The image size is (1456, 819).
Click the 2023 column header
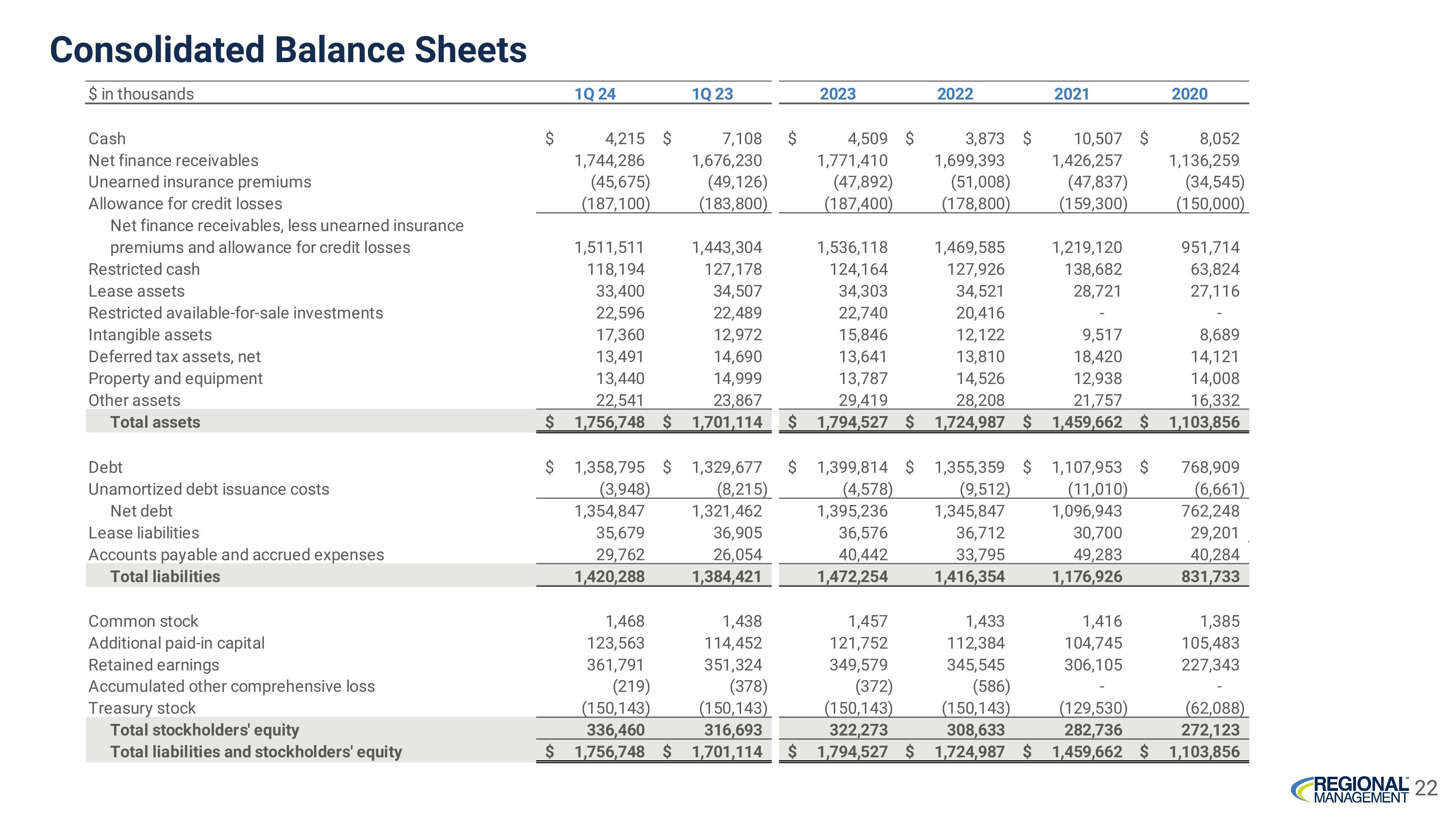click(838, 94)
